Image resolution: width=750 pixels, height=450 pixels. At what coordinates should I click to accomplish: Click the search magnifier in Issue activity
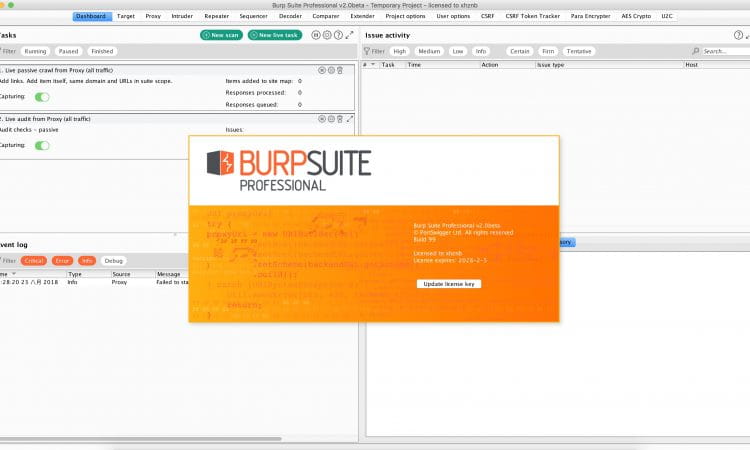696,51
